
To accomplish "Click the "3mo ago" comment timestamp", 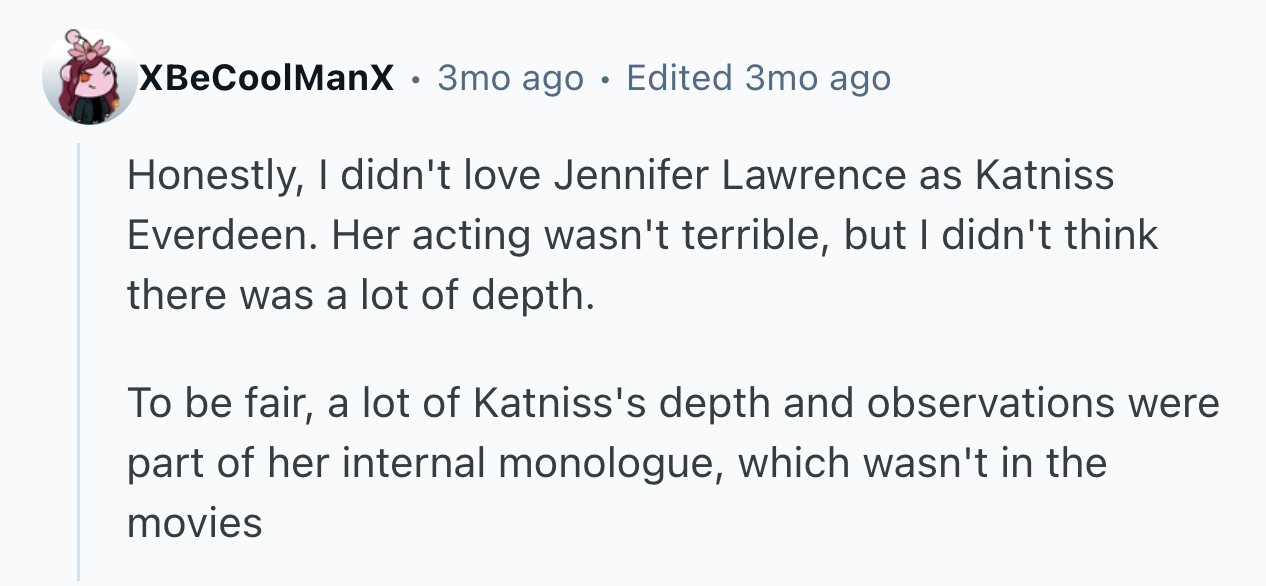I will 510,78.
